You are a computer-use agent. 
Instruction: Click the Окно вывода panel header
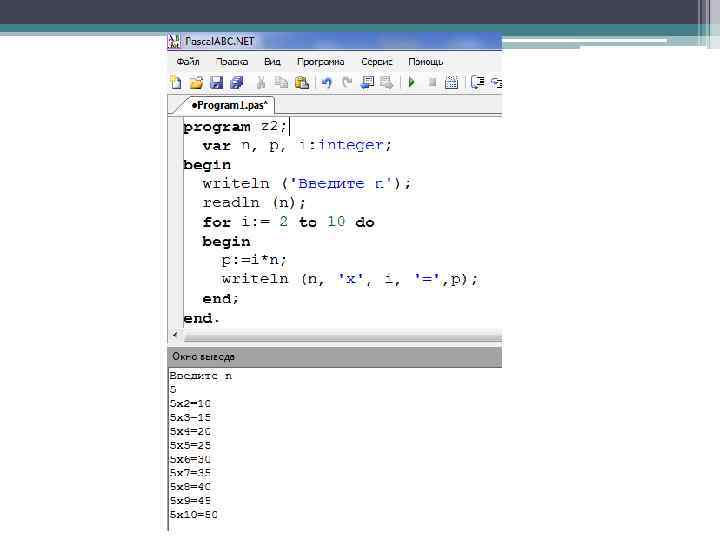pyautogui.click(x=335, y=357)
